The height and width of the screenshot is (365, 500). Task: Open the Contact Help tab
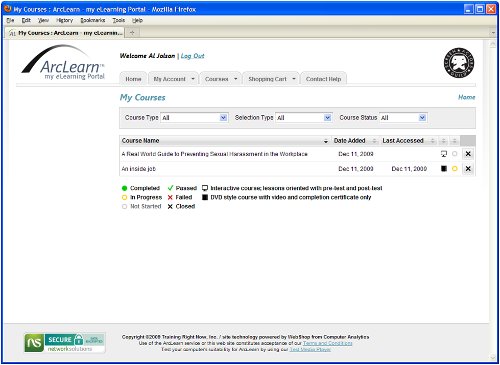pyautogui.click(x=323, y=79)
